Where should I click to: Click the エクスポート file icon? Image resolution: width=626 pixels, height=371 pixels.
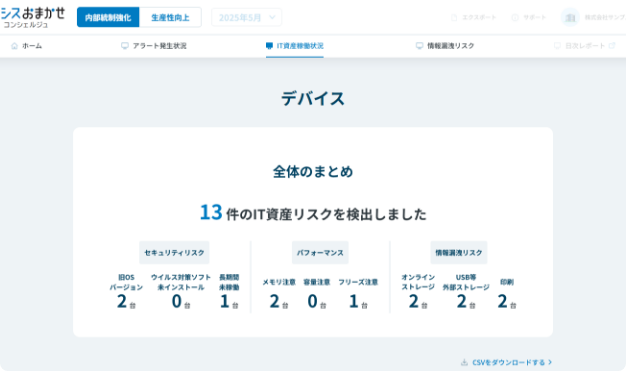[x=454, y=18]
